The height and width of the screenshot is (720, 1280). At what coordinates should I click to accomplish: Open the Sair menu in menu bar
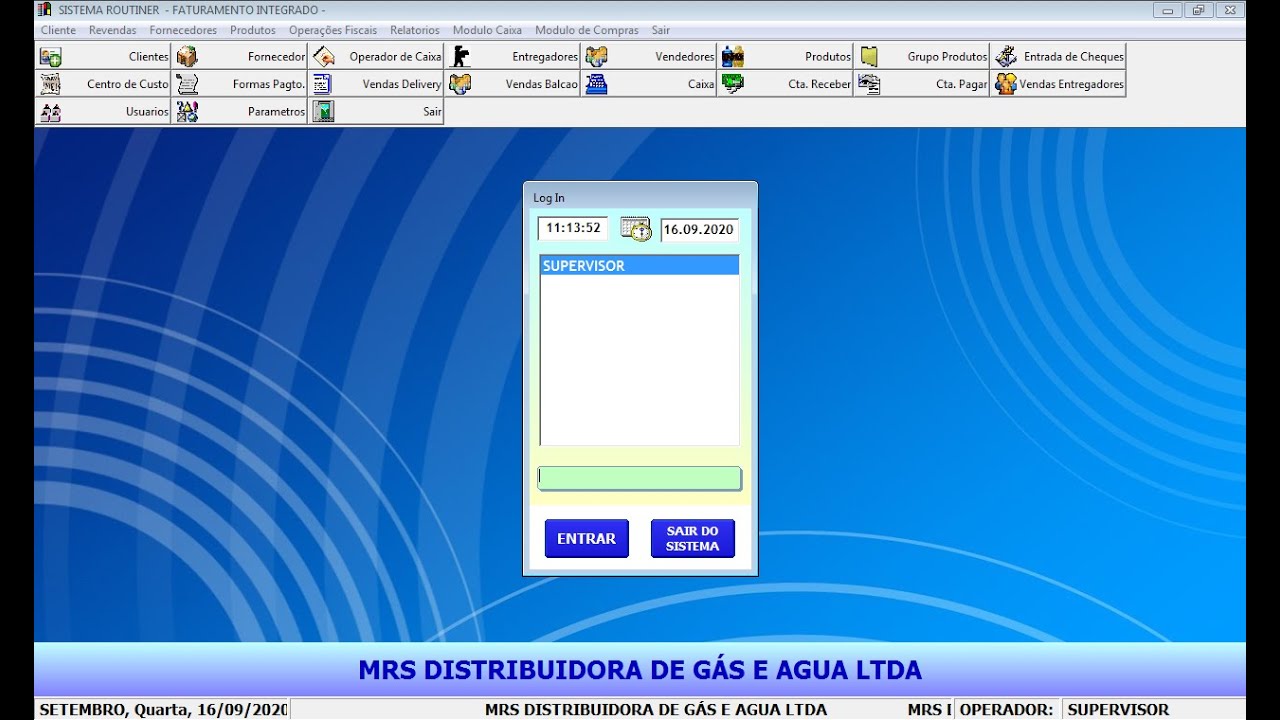[661, 30]
